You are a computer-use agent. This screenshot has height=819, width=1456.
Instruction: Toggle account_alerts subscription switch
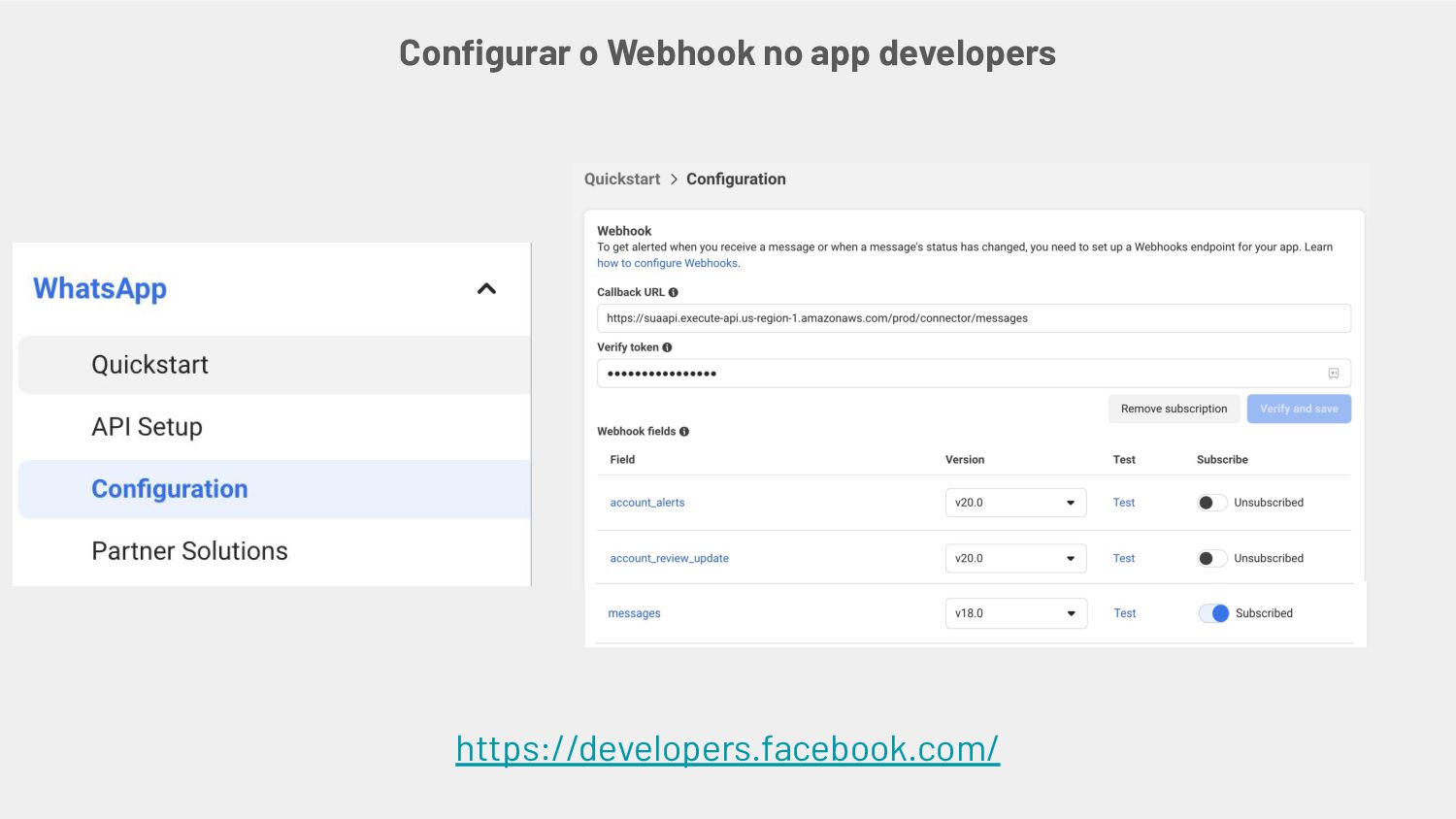pos(1212,503)
